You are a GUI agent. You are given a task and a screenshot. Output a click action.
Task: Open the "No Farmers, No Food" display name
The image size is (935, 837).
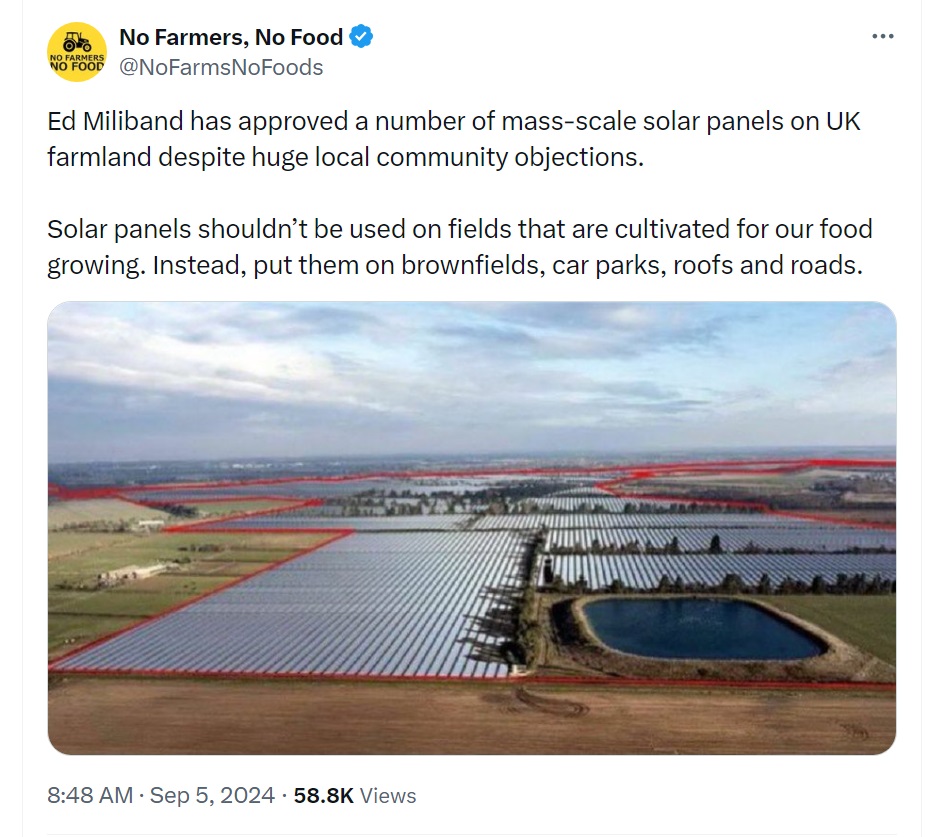click(231, 37)
